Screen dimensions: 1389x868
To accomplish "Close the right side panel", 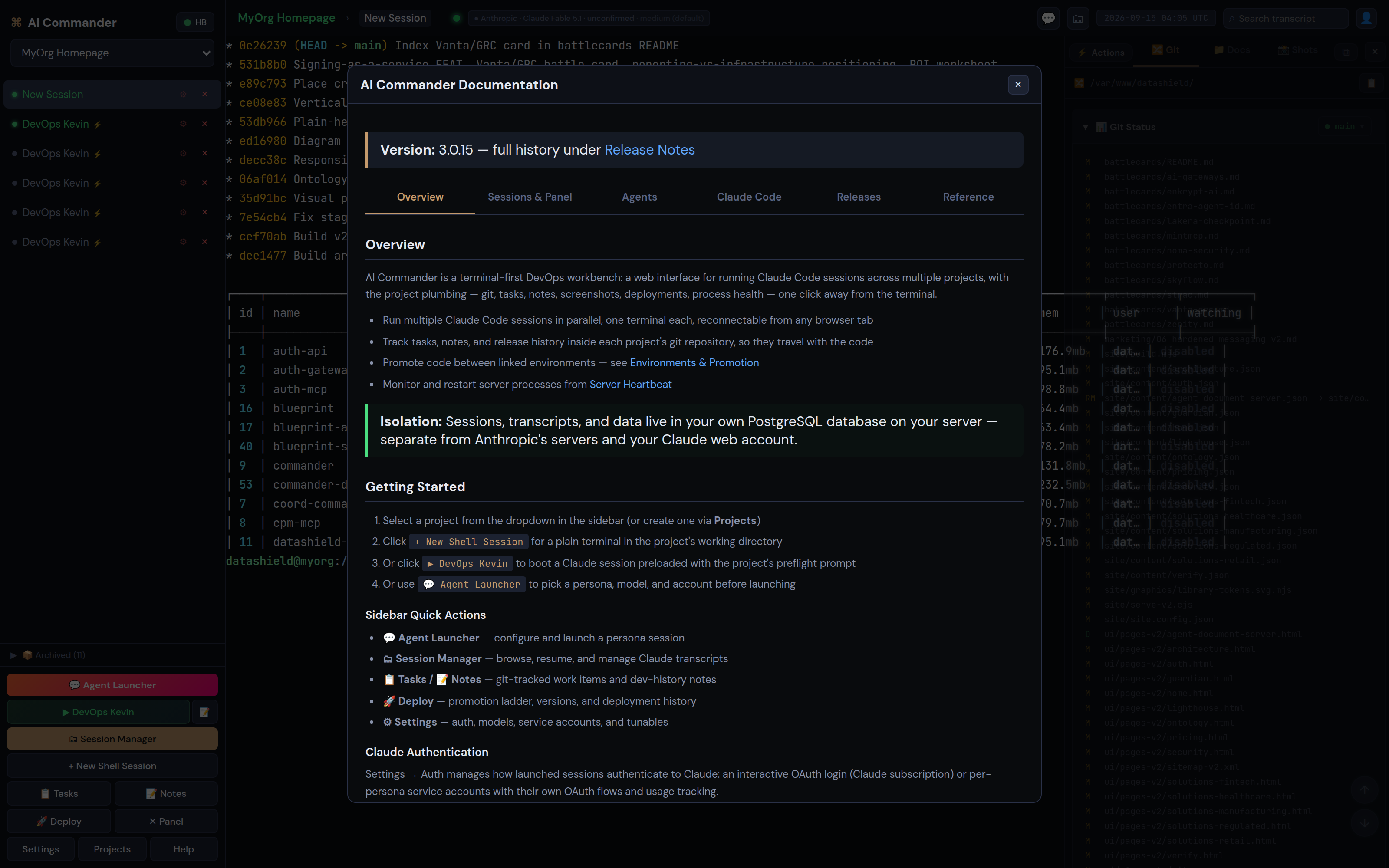I will (x=1375, y=52).
